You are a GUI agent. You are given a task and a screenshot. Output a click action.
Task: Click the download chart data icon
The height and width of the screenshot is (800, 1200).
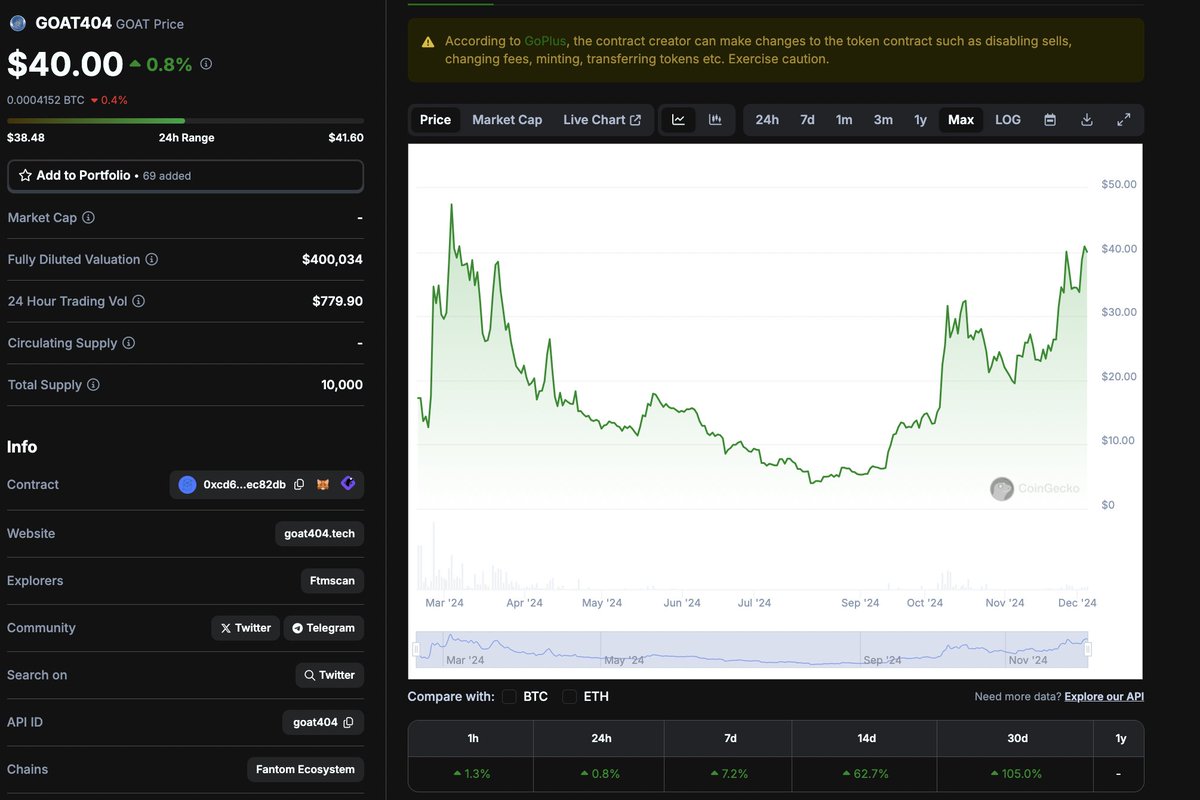pyautogui.click(x=1087, y=120)
